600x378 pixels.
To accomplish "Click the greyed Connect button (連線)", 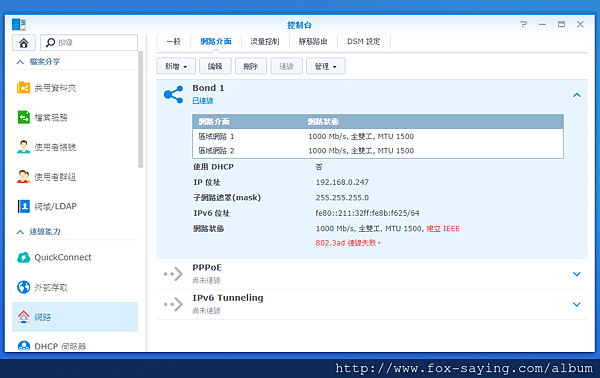I will point(286,66).
